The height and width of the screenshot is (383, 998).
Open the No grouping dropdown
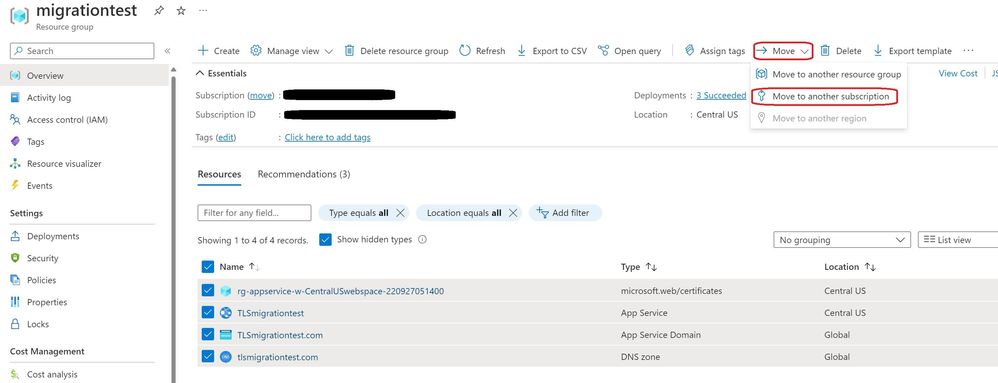click(841, 240)
